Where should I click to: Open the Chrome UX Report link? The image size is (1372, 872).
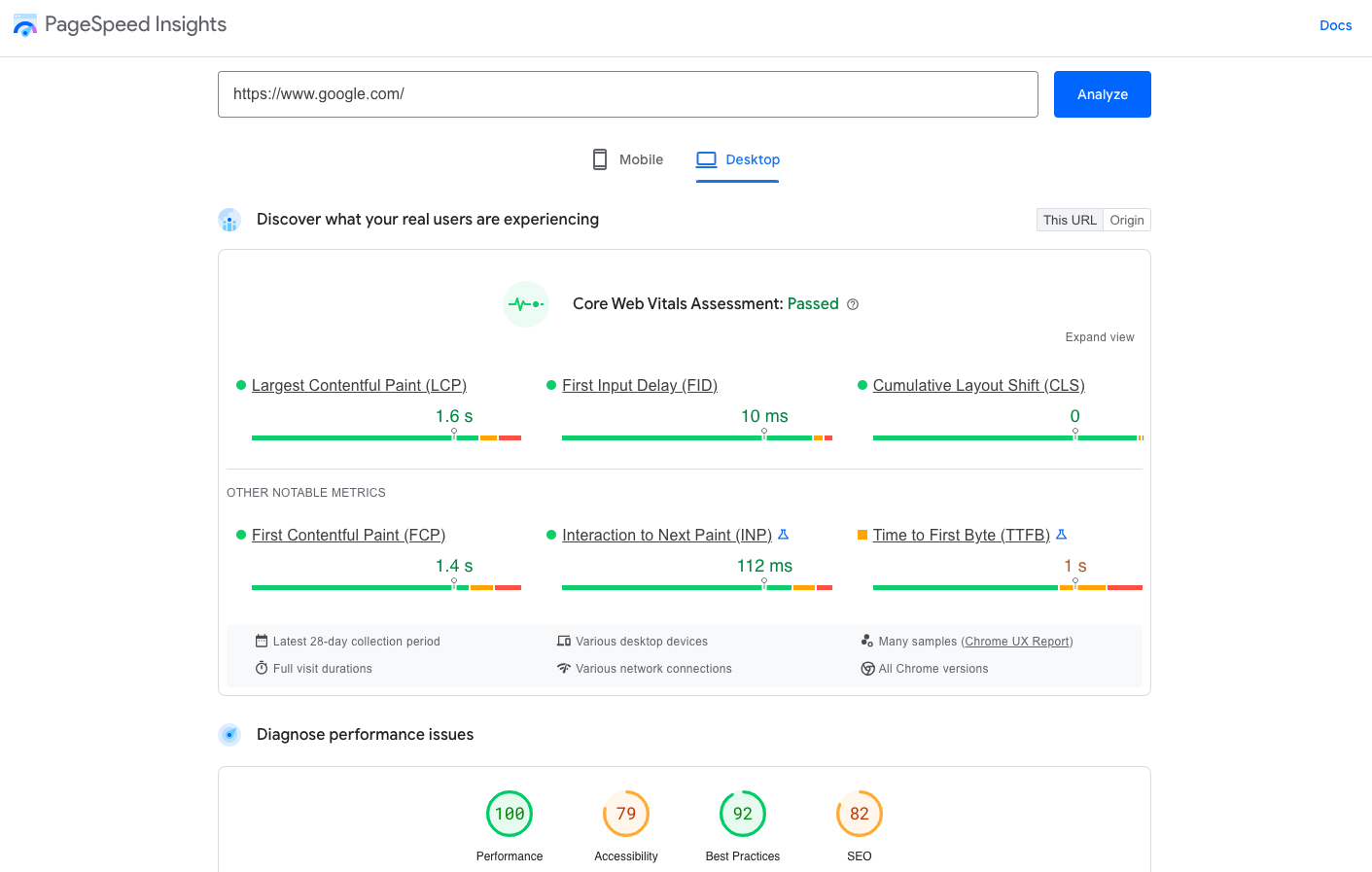[x=1017, y=642]
